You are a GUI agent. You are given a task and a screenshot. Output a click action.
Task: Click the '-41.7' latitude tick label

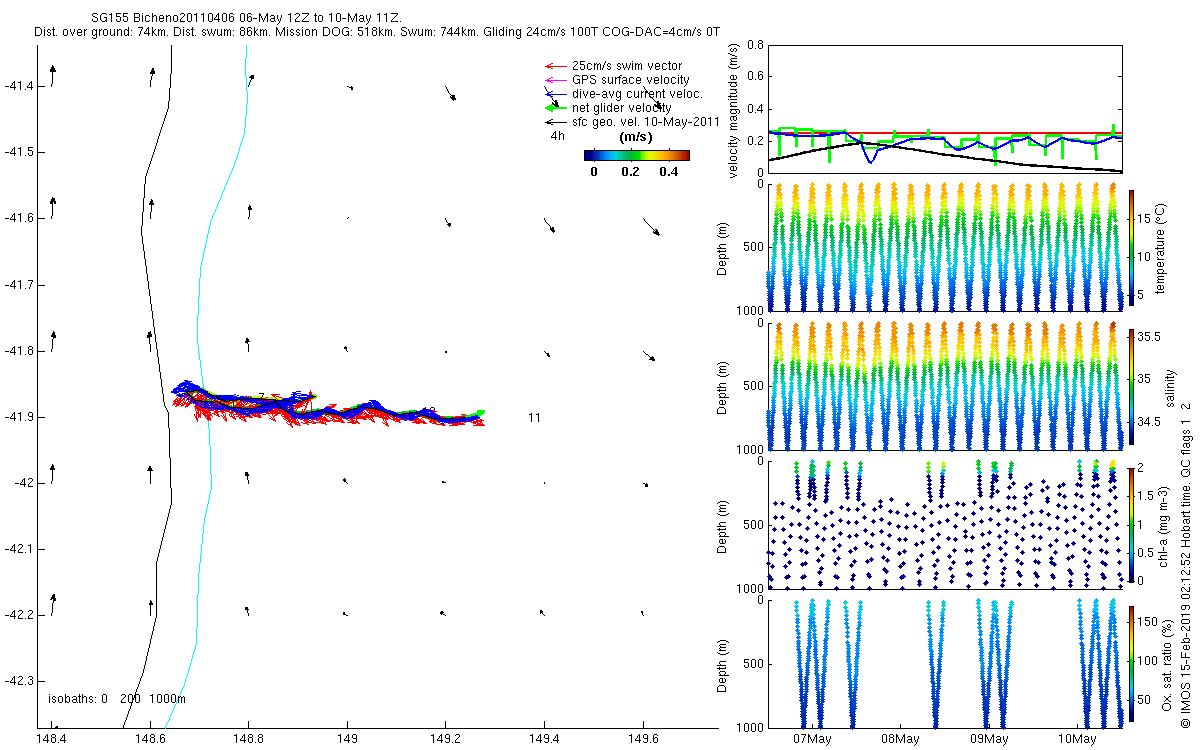click(20, 285)
